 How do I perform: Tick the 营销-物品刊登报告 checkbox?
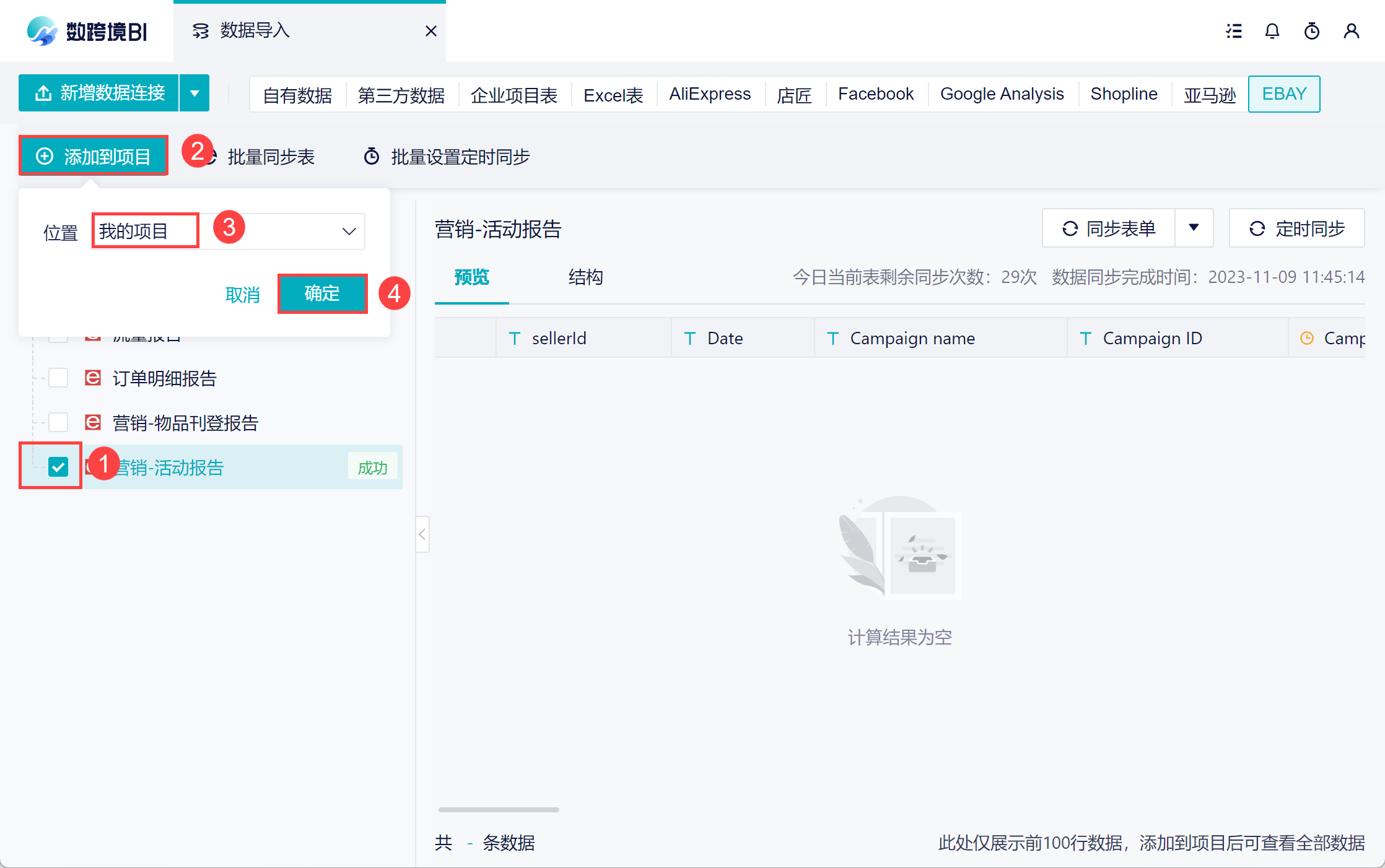coord(58,423)
